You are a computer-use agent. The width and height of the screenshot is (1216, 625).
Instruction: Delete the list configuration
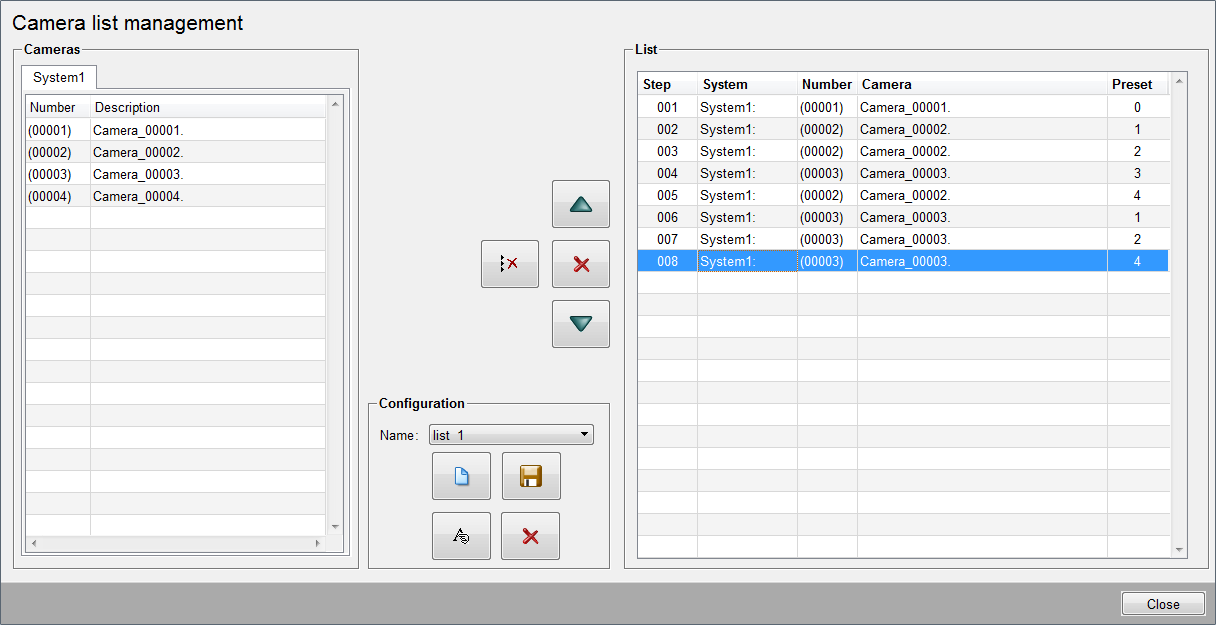(530, 536)
